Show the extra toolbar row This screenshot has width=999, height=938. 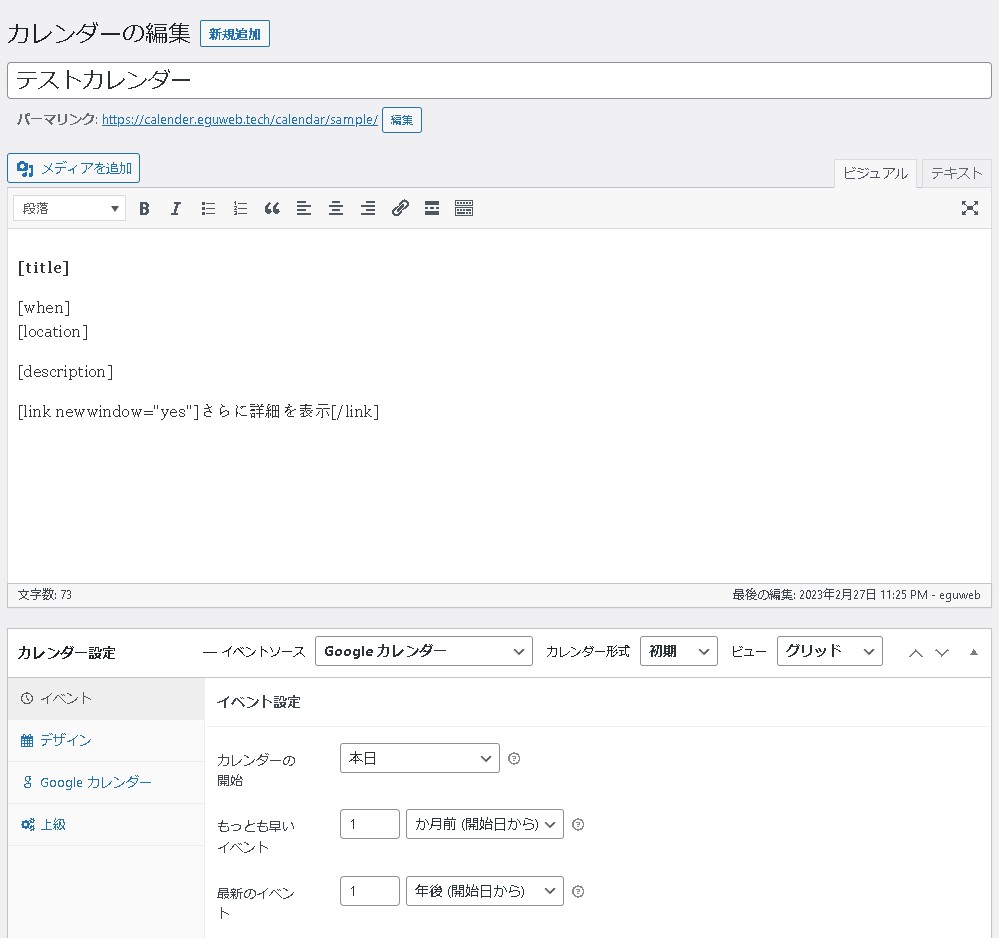click(x=464, y=208)
